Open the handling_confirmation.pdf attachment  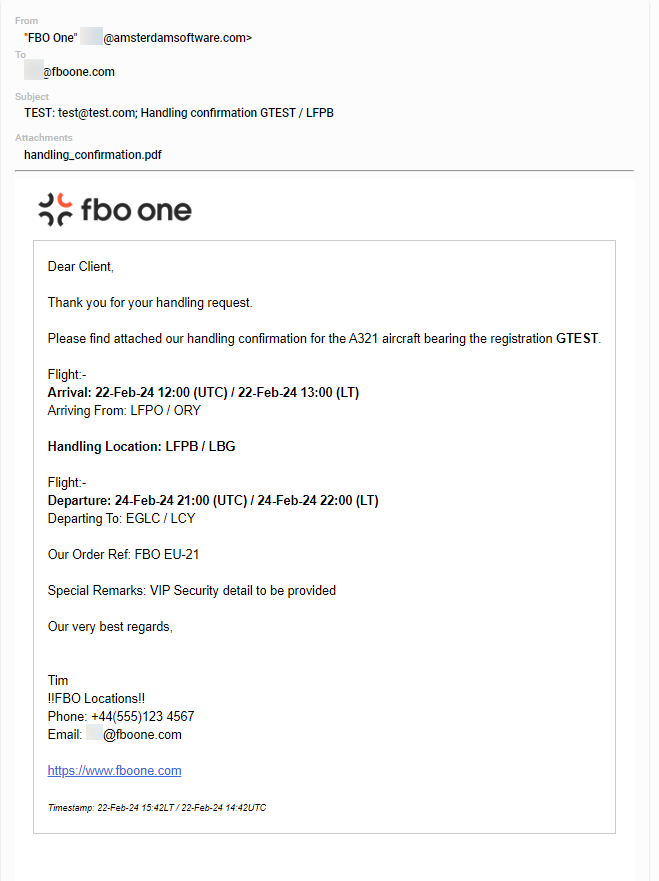pyautogui.click(x=93, y=155)
